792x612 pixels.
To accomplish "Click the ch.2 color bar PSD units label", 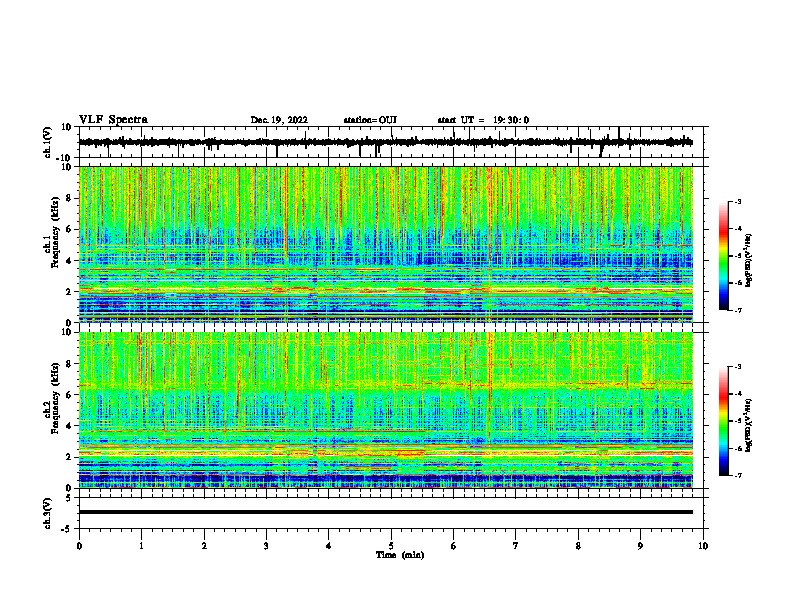I will tap(749, 425).
